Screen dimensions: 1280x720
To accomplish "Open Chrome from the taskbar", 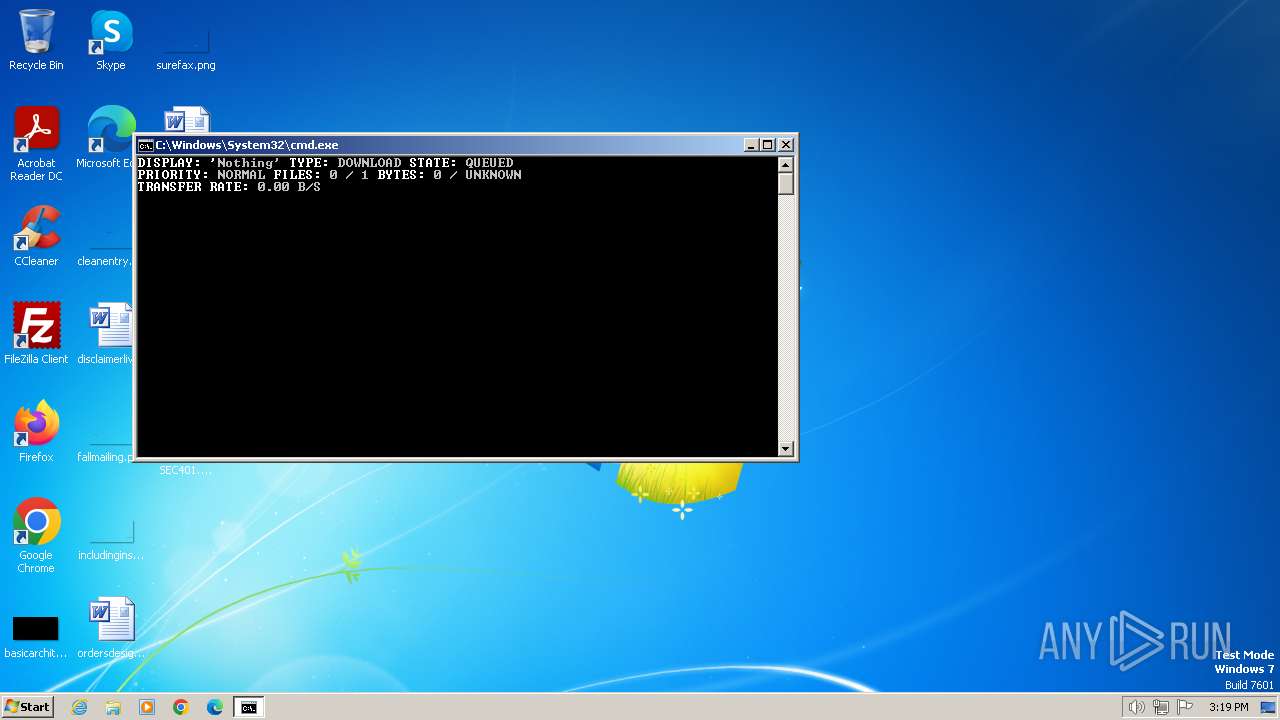I will [181, 707].
